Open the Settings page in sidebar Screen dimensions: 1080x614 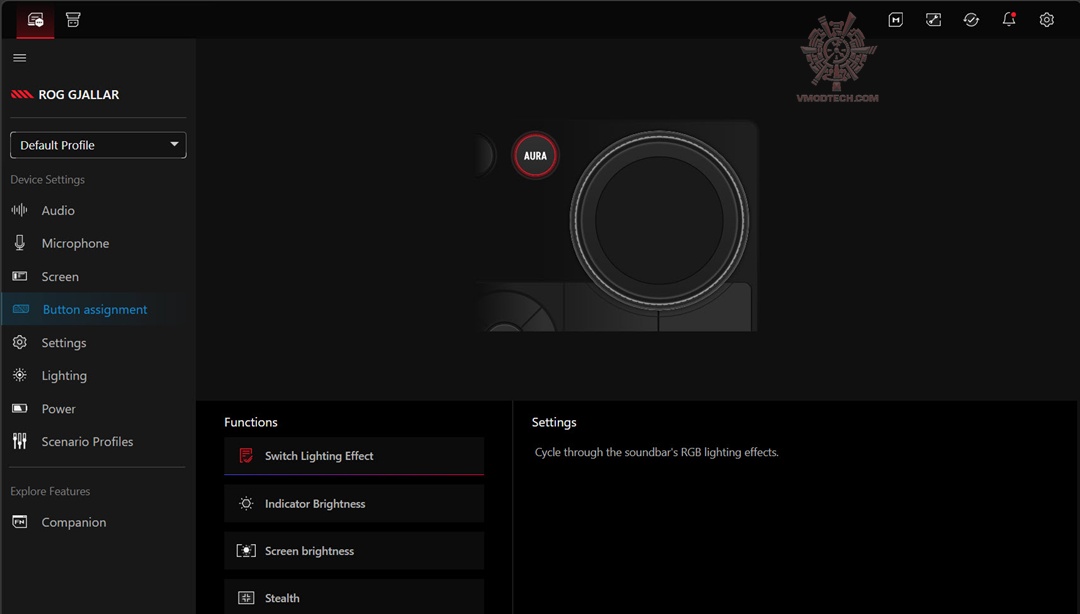tap(63, 343)
